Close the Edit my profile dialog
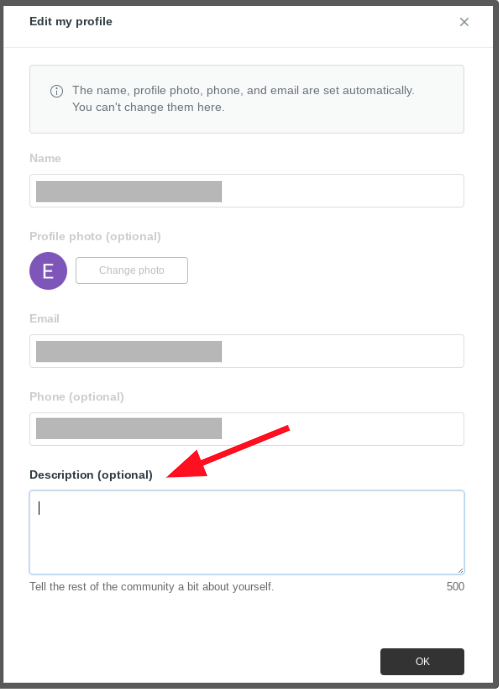The height and width of the screenshot is (689, 499). click(x=464, y=22)
